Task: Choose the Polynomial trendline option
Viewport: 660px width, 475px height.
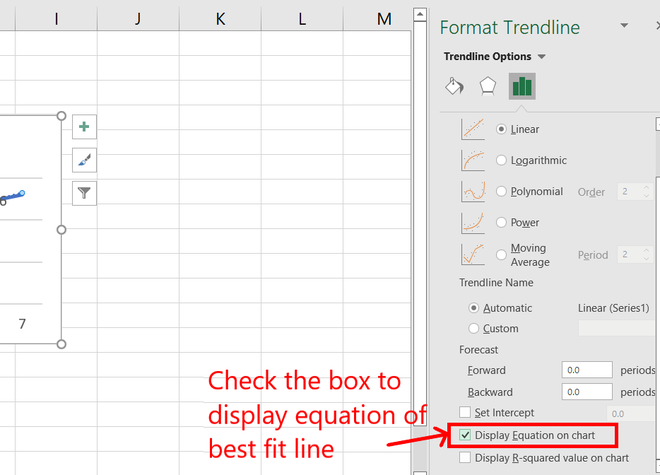Action: [x=501, y=191]
